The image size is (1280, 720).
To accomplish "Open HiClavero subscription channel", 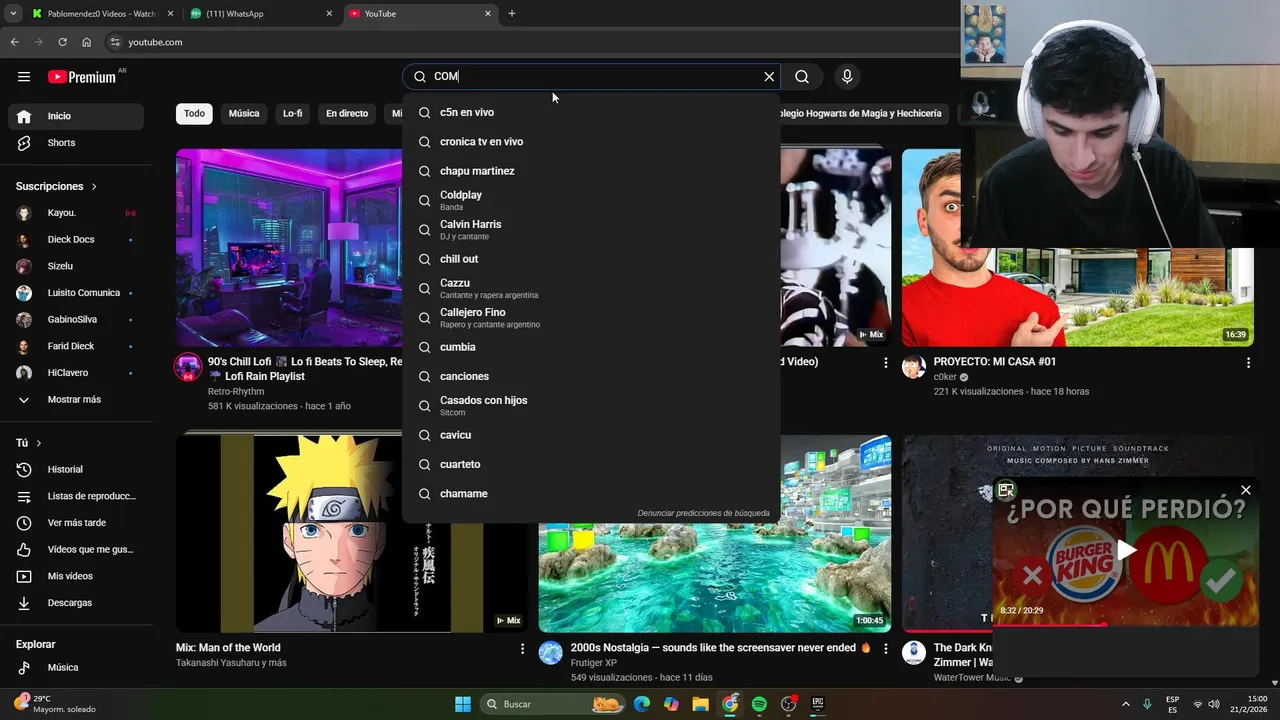I will point(76,373).
